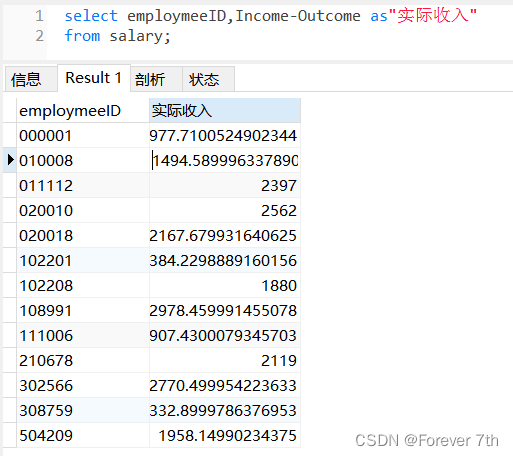Click the employmeeID column header
Viewport: 513px width, 456px height.
[83, 110]
